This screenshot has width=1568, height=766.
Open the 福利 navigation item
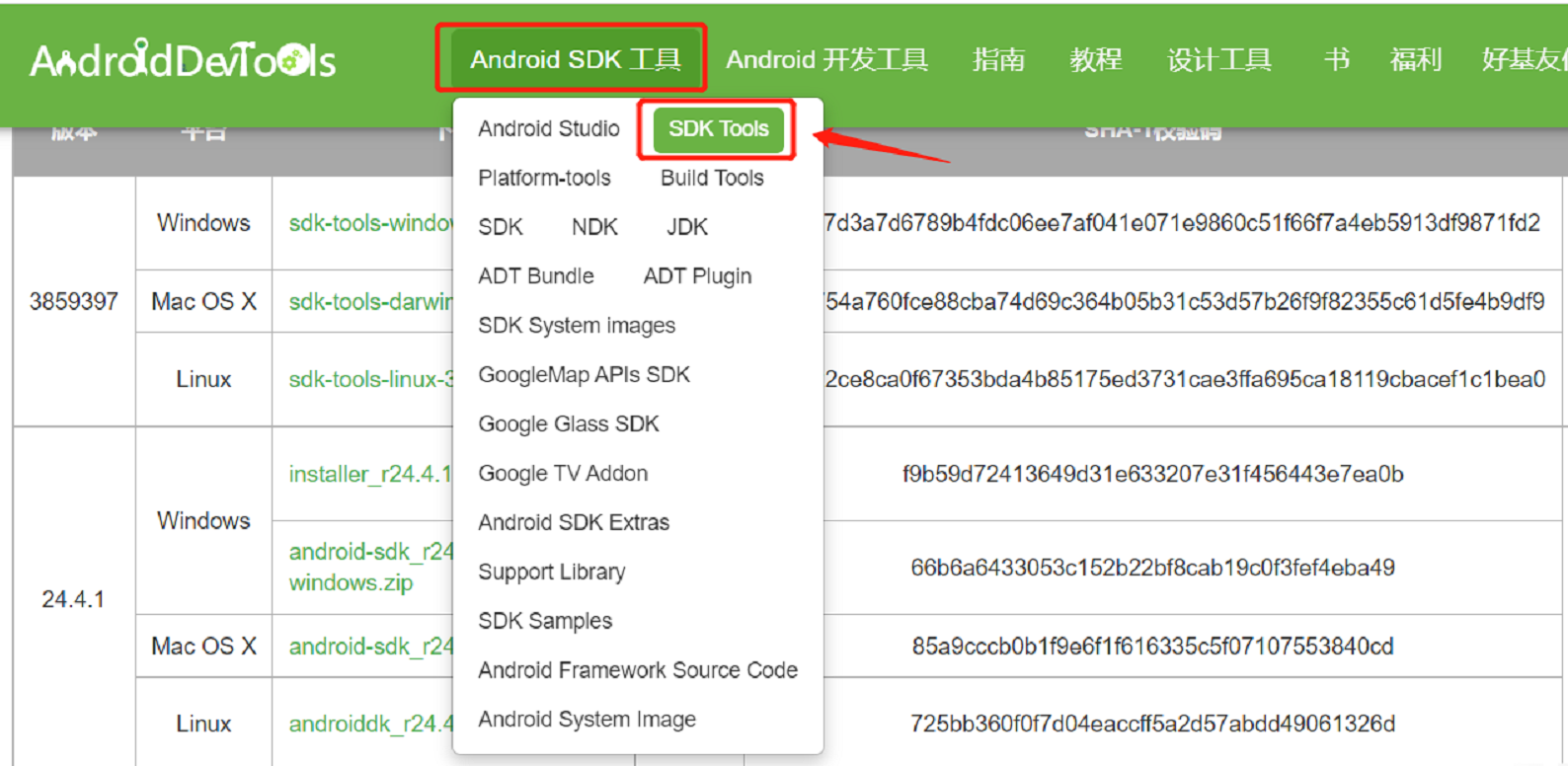[x=1416, y=60]
